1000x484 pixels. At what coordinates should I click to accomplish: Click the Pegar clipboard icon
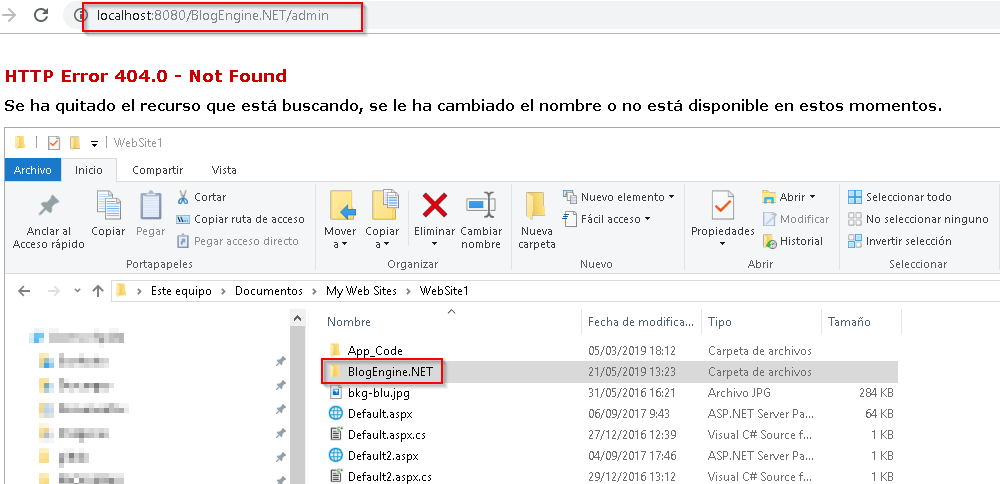pyautogui.click(x=151, y=205)
